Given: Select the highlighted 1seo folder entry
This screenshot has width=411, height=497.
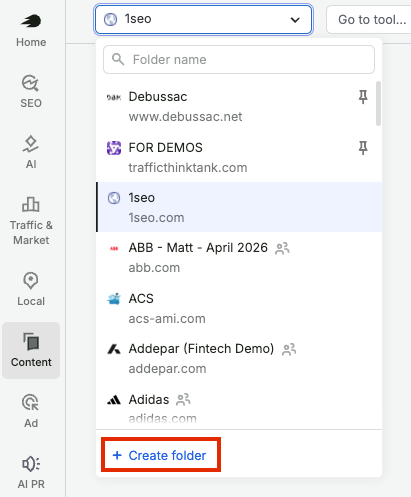Looking at the screenshot, I should click(x=239, y=207).
